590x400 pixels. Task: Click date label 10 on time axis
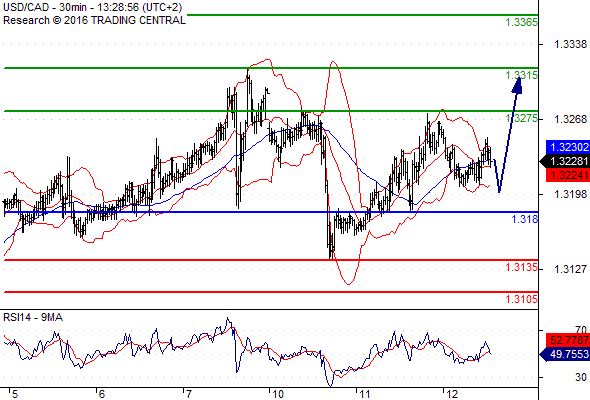pos(277,394)
